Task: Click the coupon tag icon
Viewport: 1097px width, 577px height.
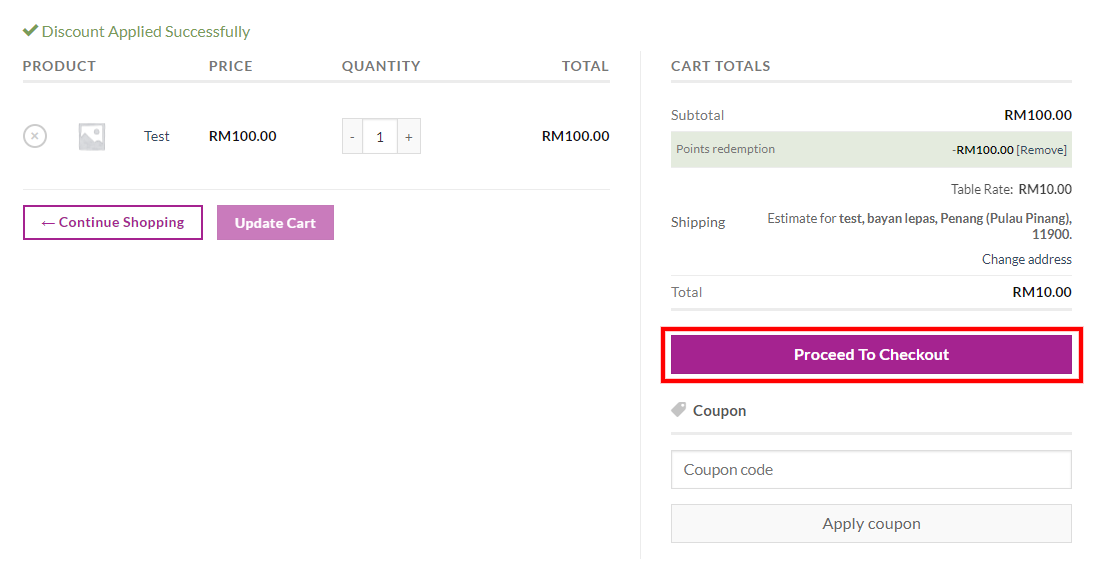Action: coord(678,410)
